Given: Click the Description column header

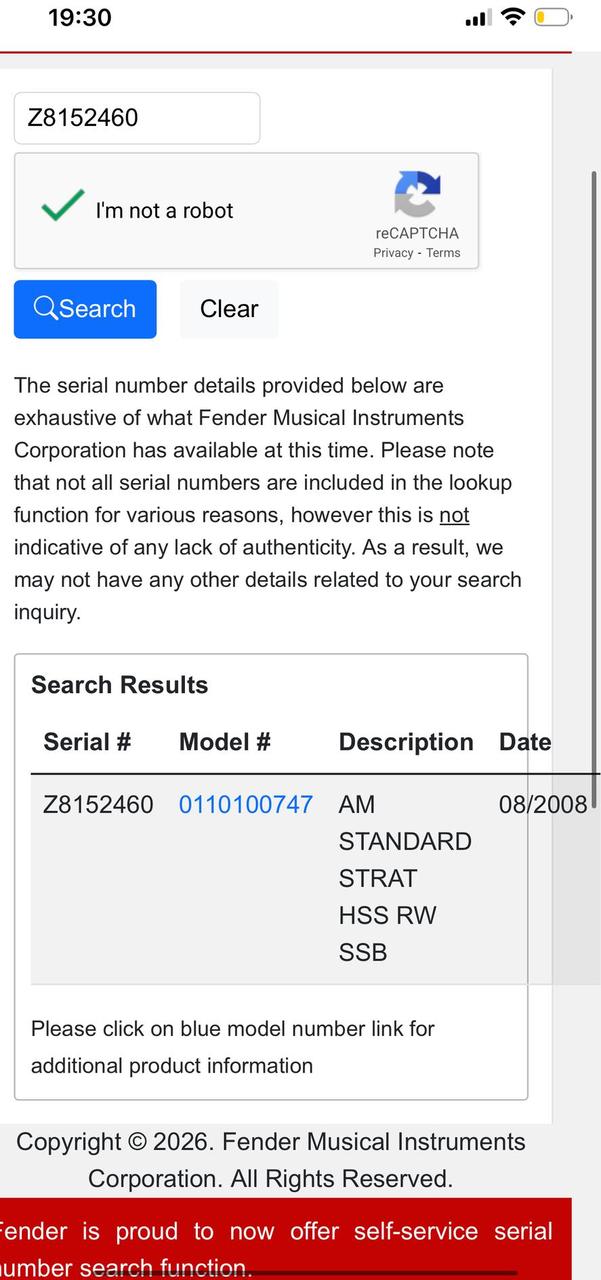Looking at the screenshot, I should [x=406, y=742].
